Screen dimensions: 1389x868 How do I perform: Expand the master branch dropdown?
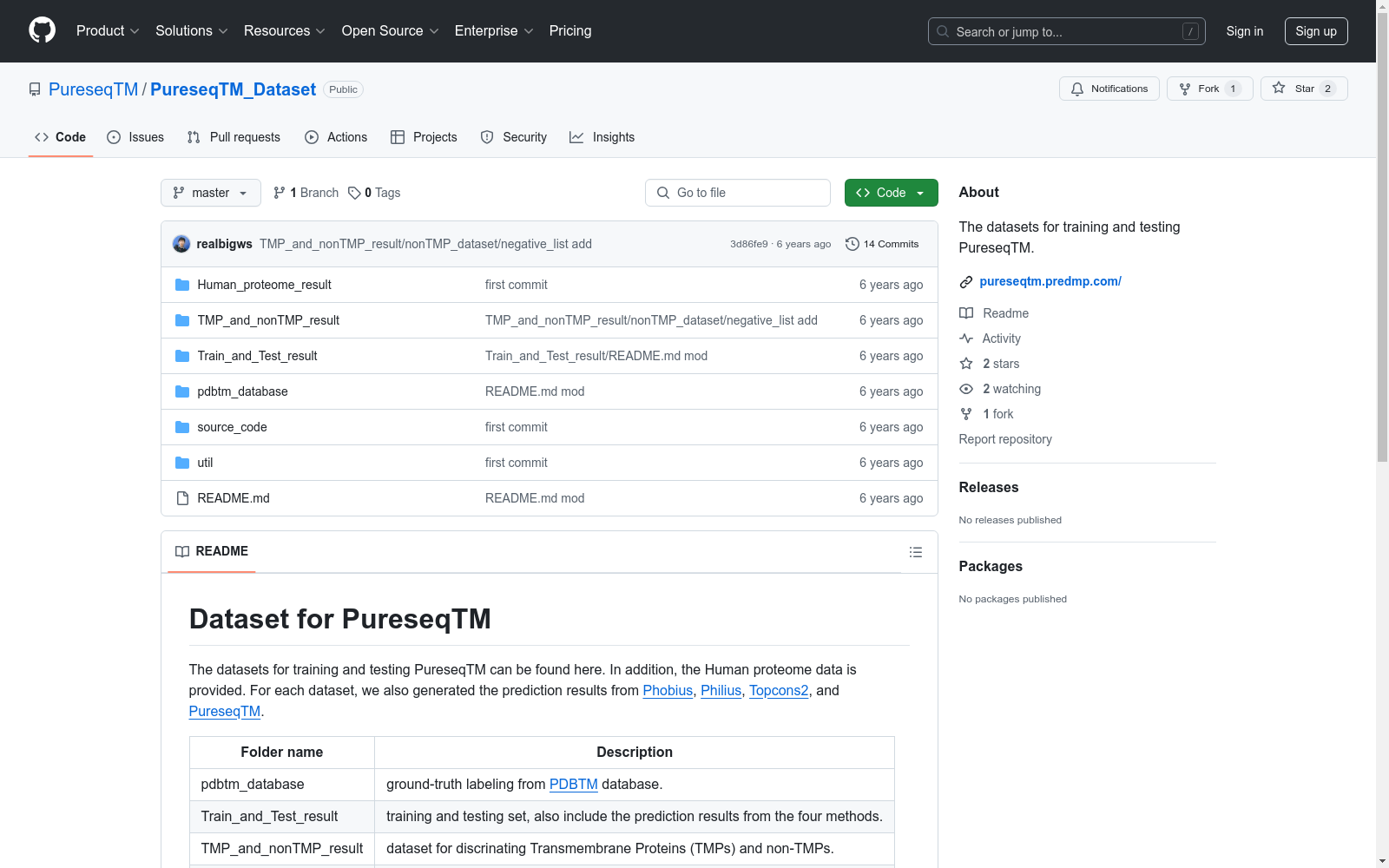(211, 193)
